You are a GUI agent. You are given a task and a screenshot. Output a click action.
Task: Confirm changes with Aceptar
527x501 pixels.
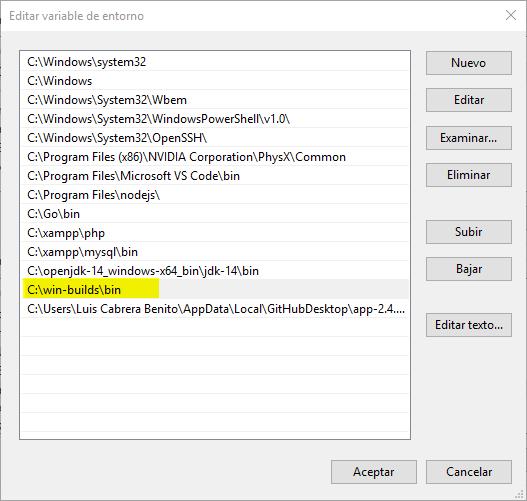[373, 472]
